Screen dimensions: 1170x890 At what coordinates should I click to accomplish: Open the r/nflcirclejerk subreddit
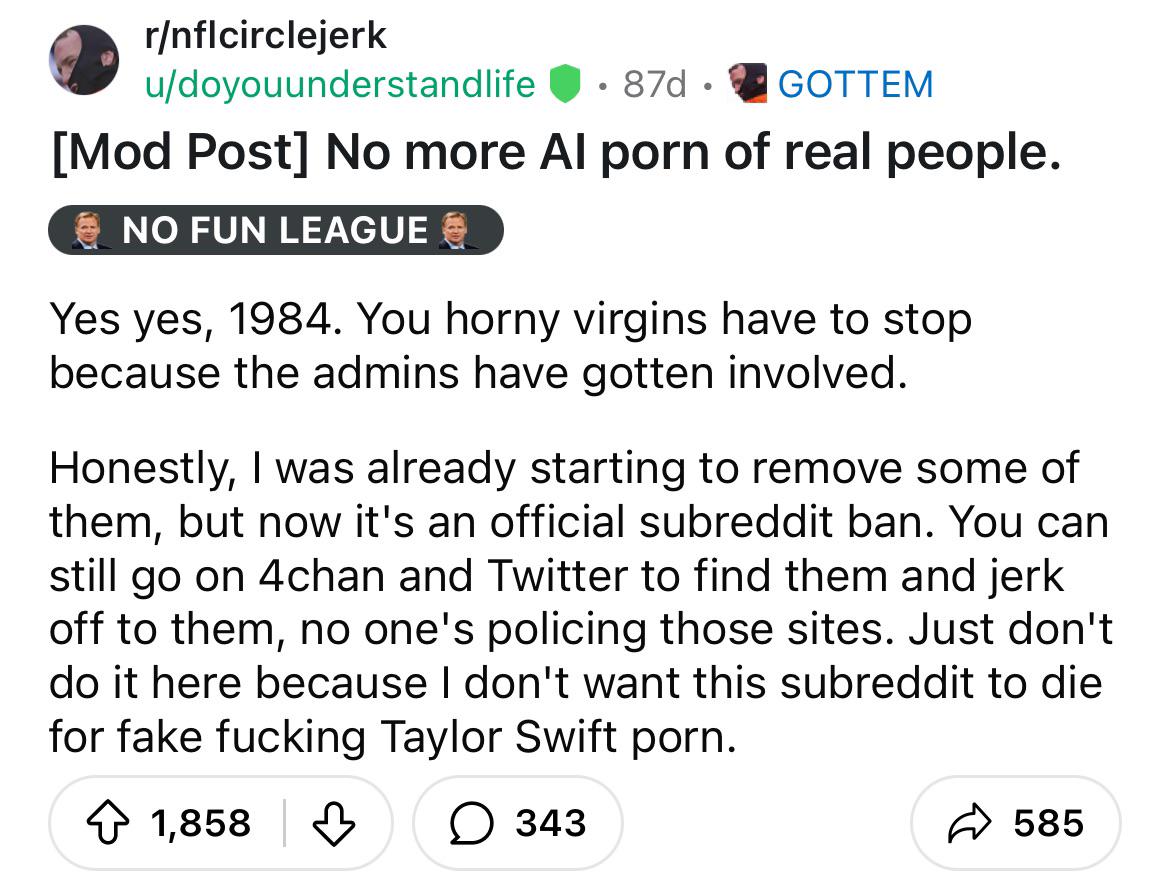point(263,35)
